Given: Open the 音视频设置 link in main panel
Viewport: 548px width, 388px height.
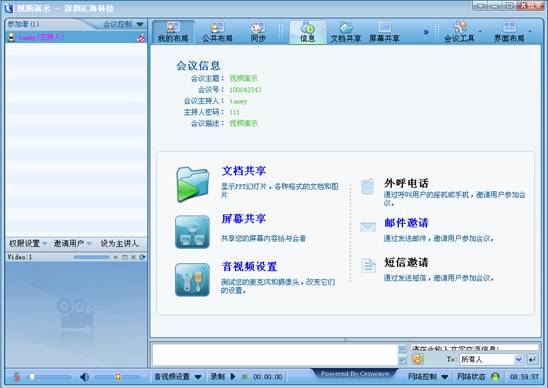Looking at the screenshot, I should 249,267.
